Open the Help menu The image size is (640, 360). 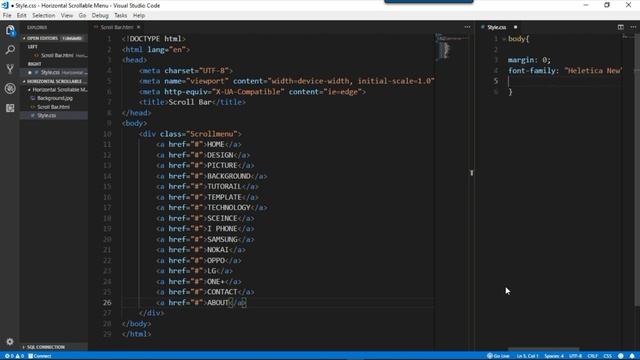139,16
